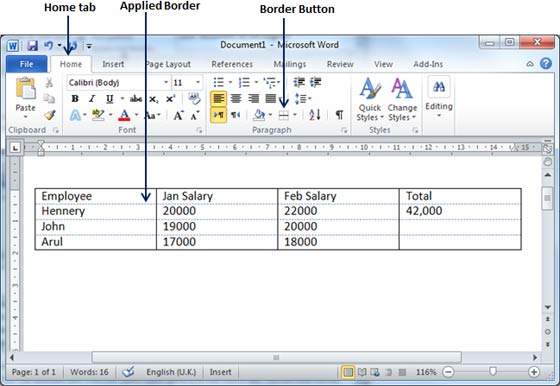Toggle Show/Hide paragraph marks

340,115
